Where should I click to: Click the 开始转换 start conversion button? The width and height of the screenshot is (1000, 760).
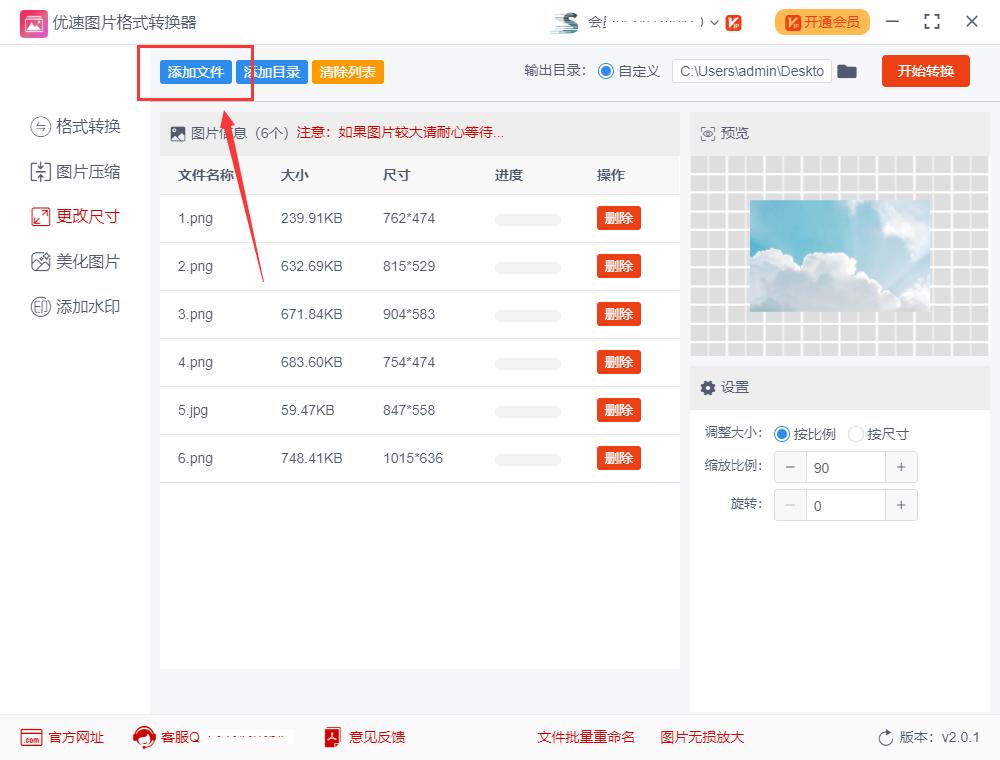pyautogui.click(x=925, y=71)
